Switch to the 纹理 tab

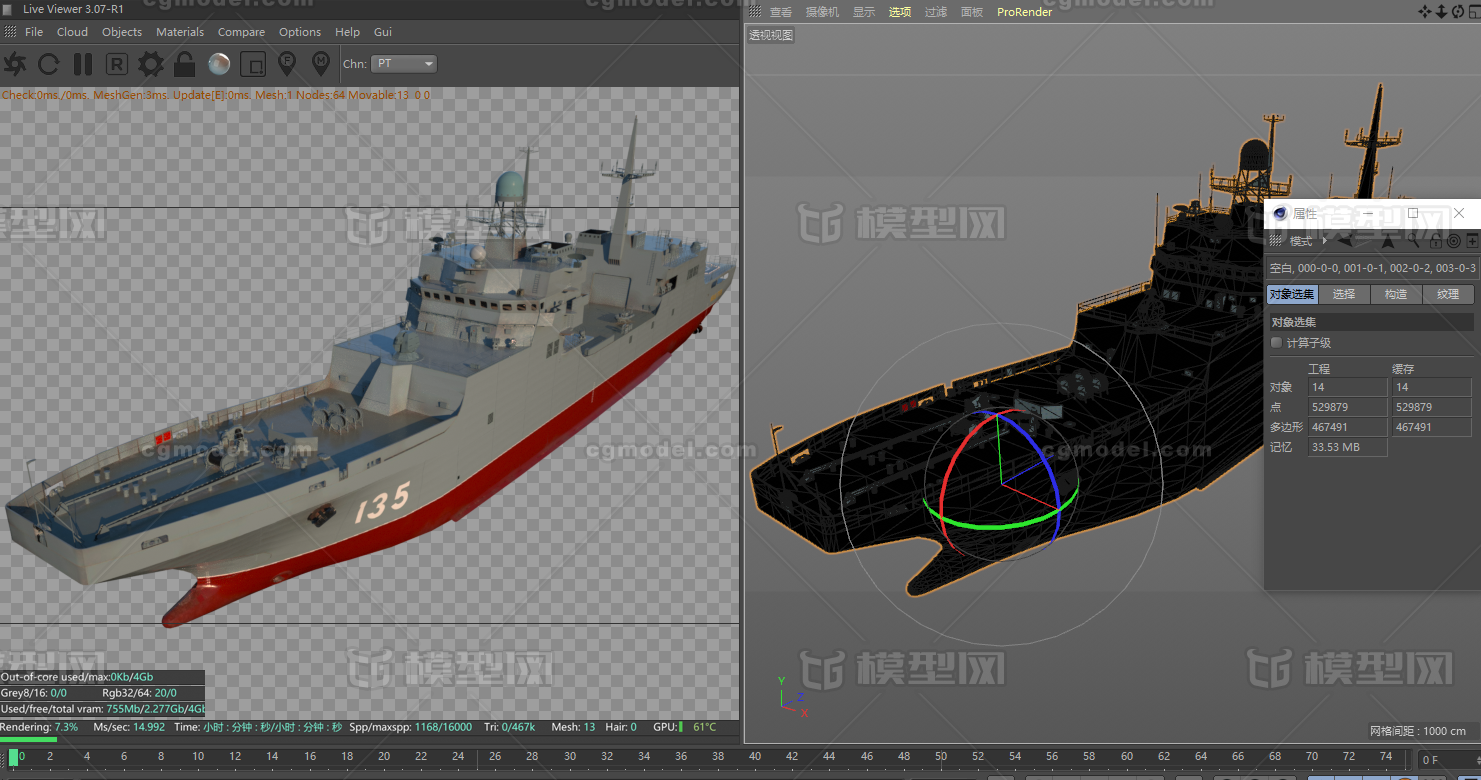[x=1448, y=294]
